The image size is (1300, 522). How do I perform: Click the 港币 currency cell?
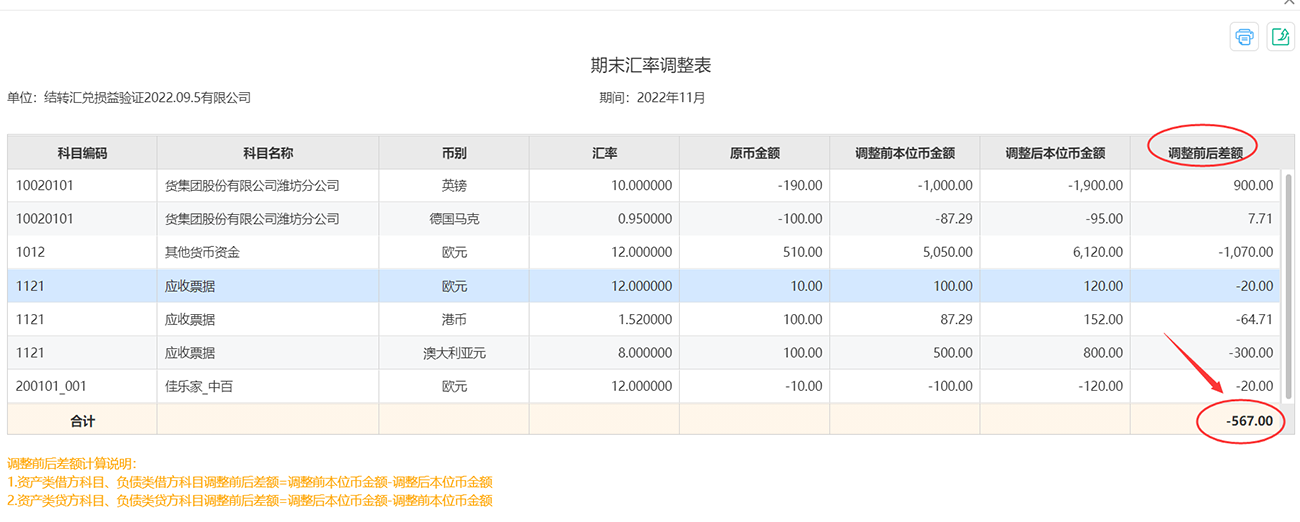454,319
